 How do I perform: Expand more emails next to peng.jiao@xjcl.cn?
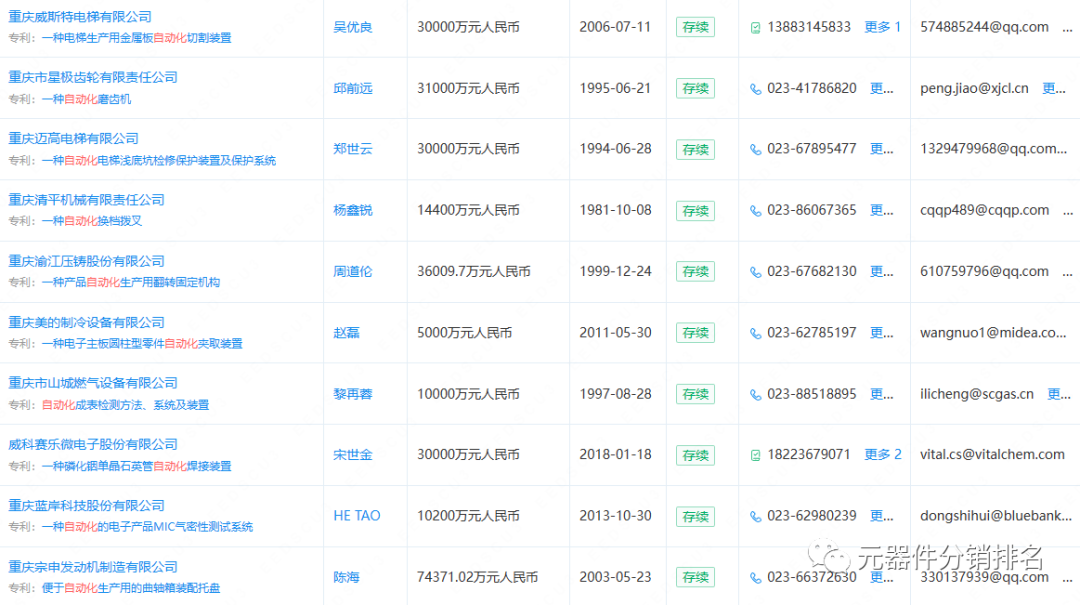[x=1055, y=88]
